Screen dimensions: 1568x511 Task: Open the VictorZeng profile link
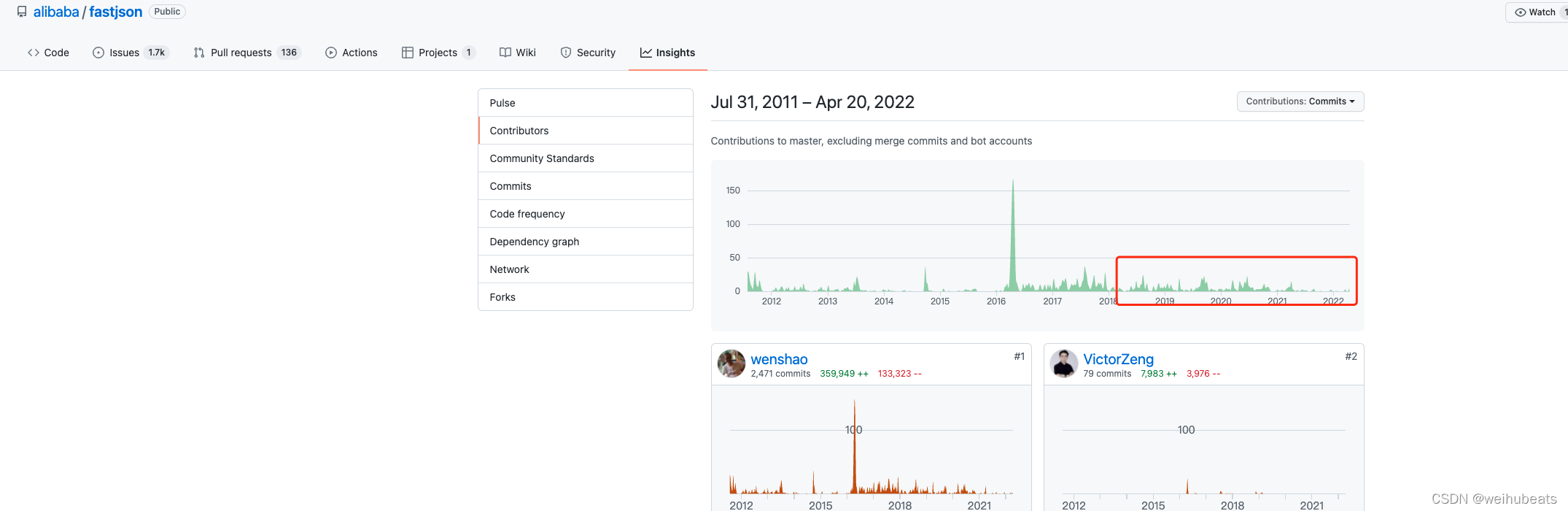point(1119,359)
